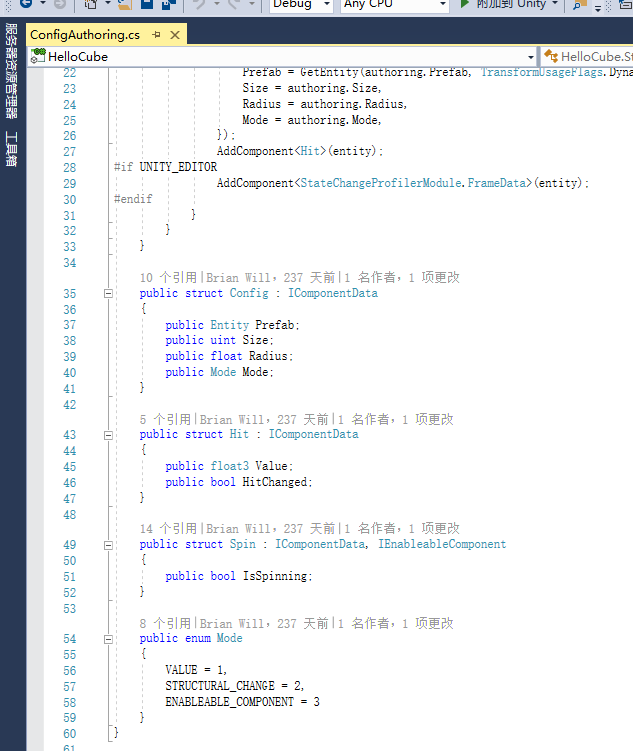Show the 14 个引用 references for Spin
Image resolution: width=633 pixels, height=751 pixels.
(x=169, y=528)
